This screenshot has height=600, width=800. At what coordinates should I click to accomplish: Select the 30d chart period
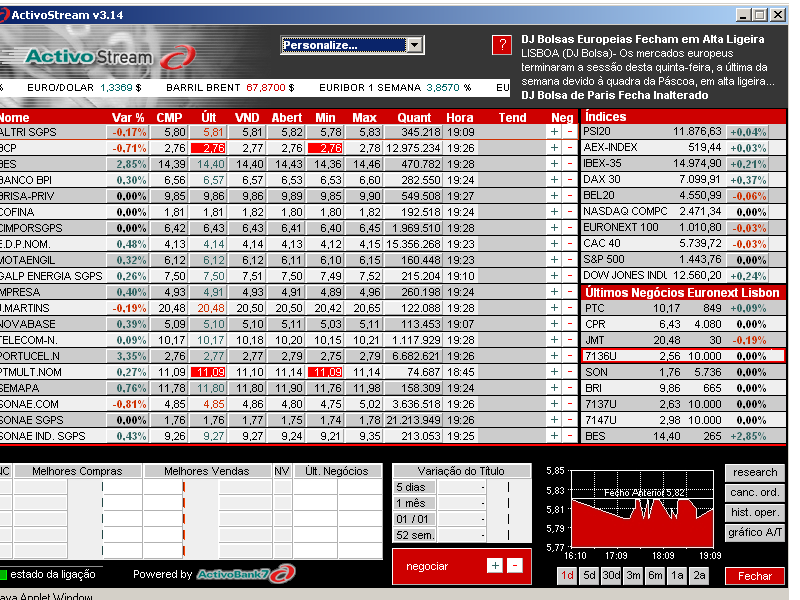tap(611, 576)
